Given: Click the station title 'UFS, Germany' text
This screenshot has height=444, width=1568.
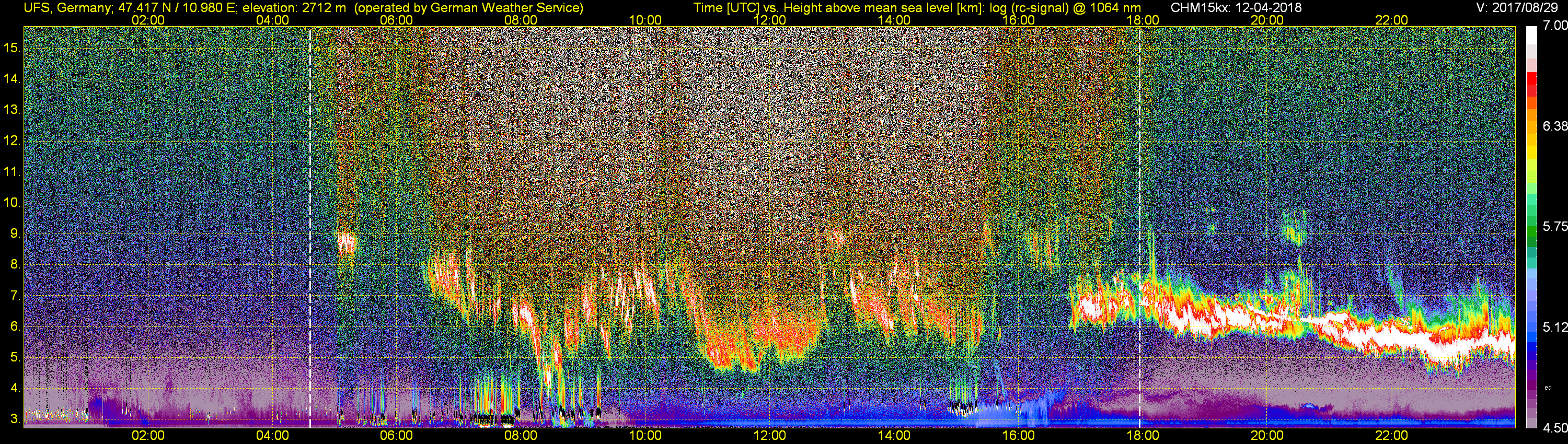Looking at the screenshot, I should (67, 8).
